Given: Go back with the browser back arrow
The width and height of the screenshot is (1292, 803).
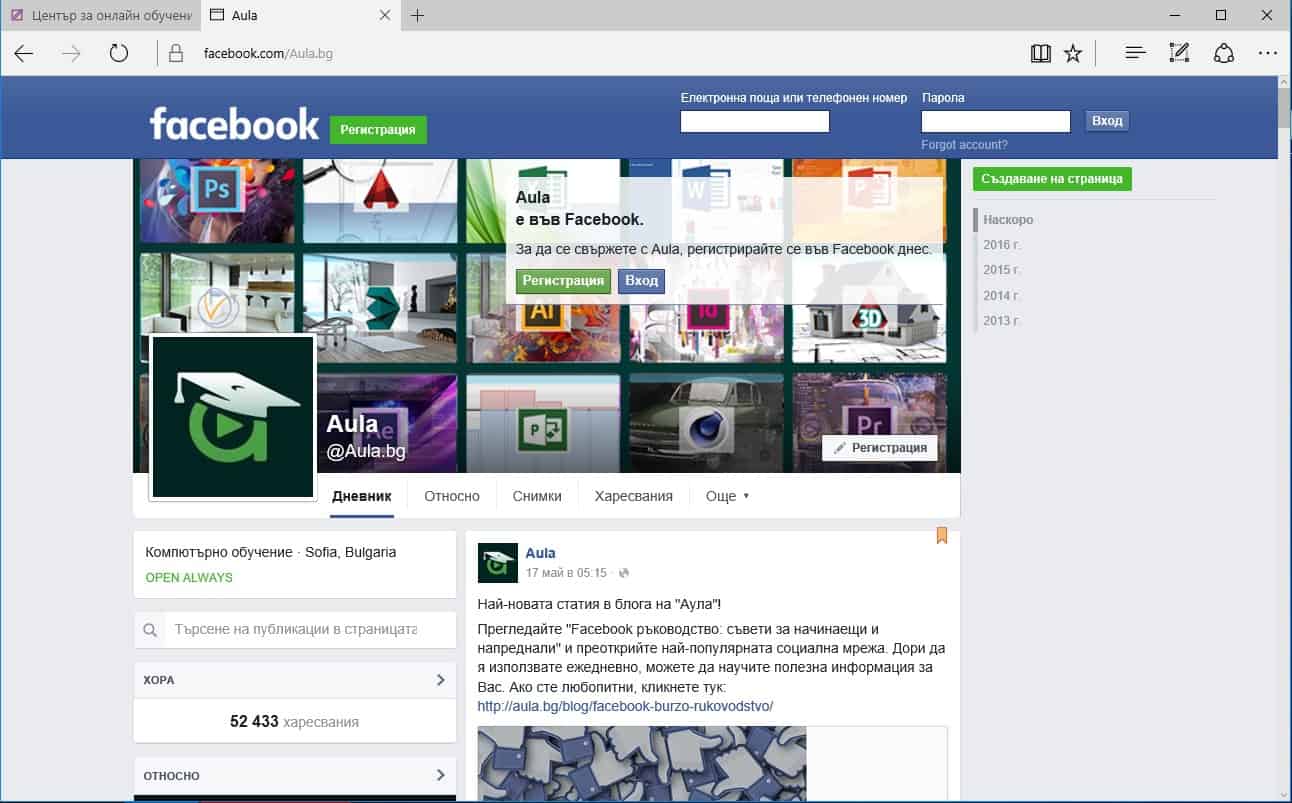Looking at the screenshot, I should point(24,54).
